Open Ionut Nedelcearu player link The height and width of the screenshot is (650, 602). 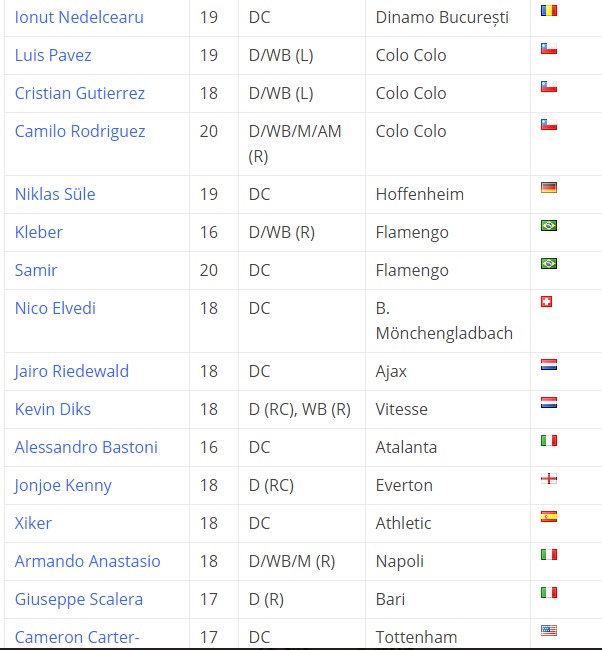point(79,17)
